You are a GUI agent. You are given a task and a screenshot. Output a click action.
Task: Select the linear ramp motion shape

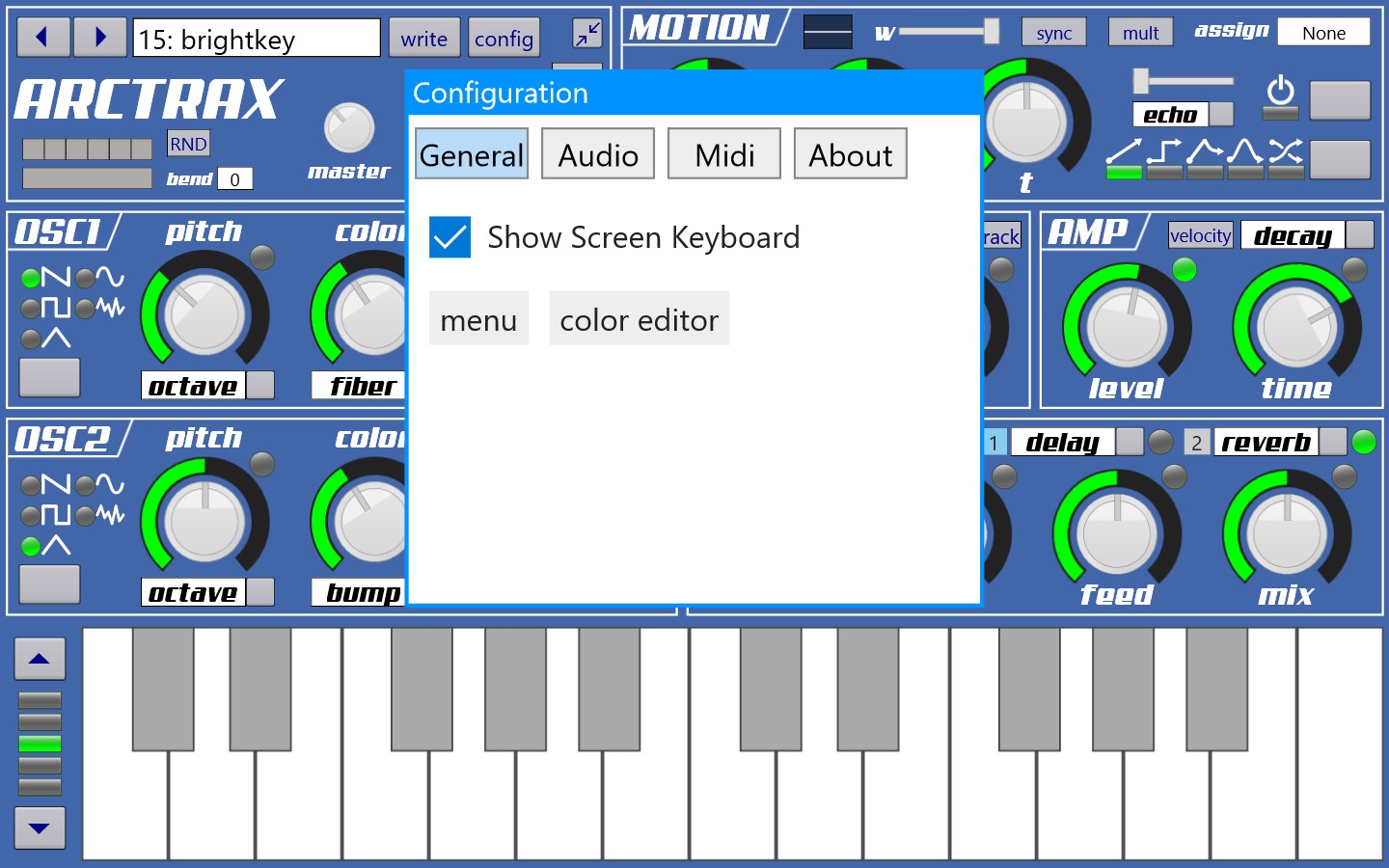click(1124, 159)
